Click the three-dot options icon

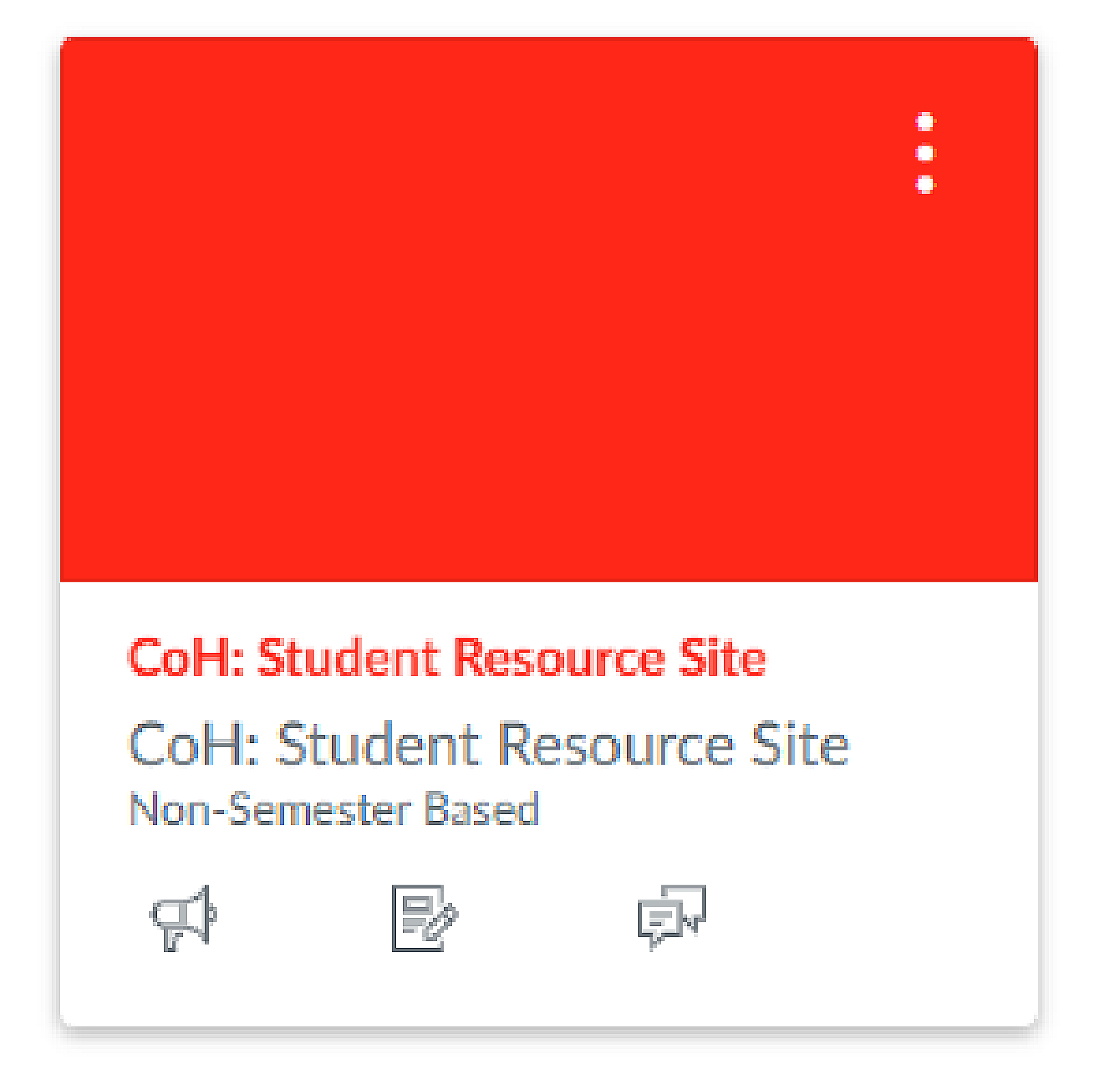(925, 153)
